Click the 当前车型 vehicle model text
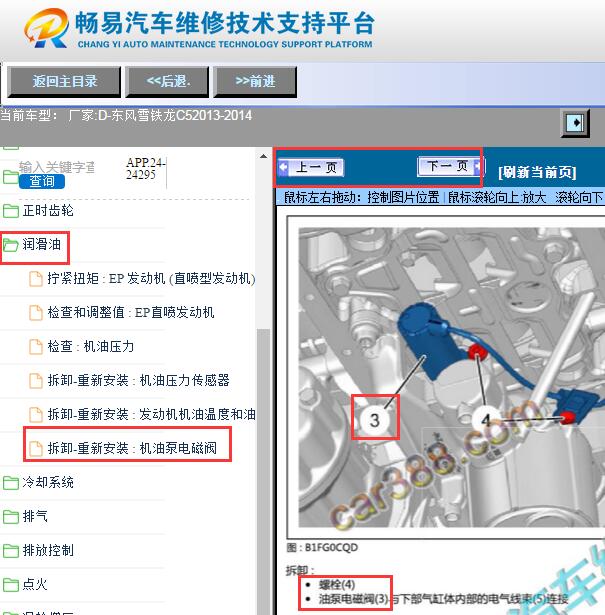605x615 pixels. coord(126,115)
